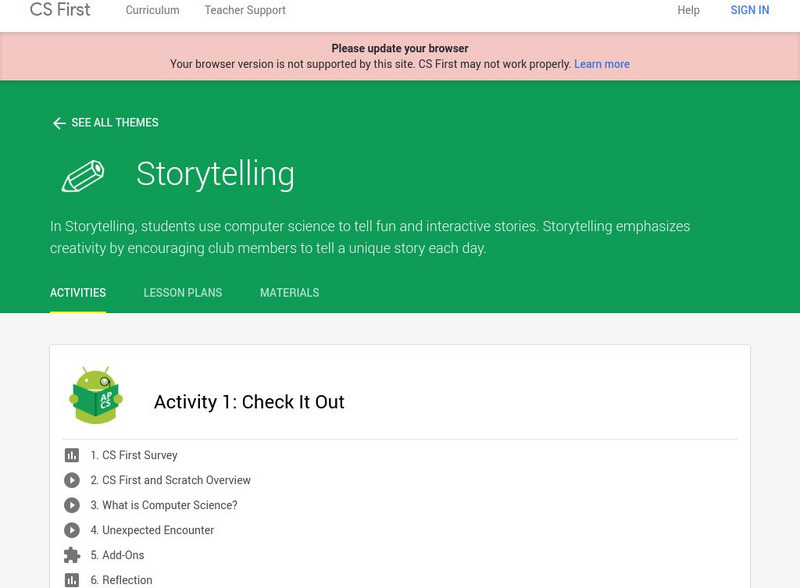800x588 pixels.
Task: Click play icon beside What is Computer Science?
Action: (72, 505)
